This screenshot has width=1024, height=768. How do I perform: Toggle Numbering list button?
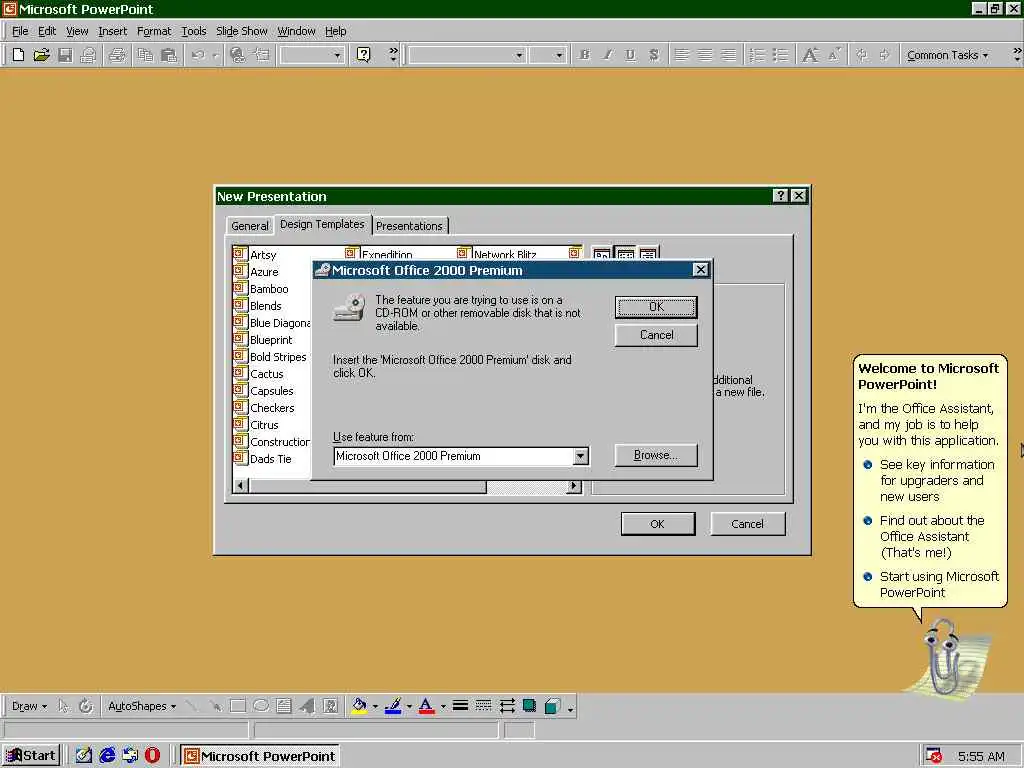click(x=757, y=55)
